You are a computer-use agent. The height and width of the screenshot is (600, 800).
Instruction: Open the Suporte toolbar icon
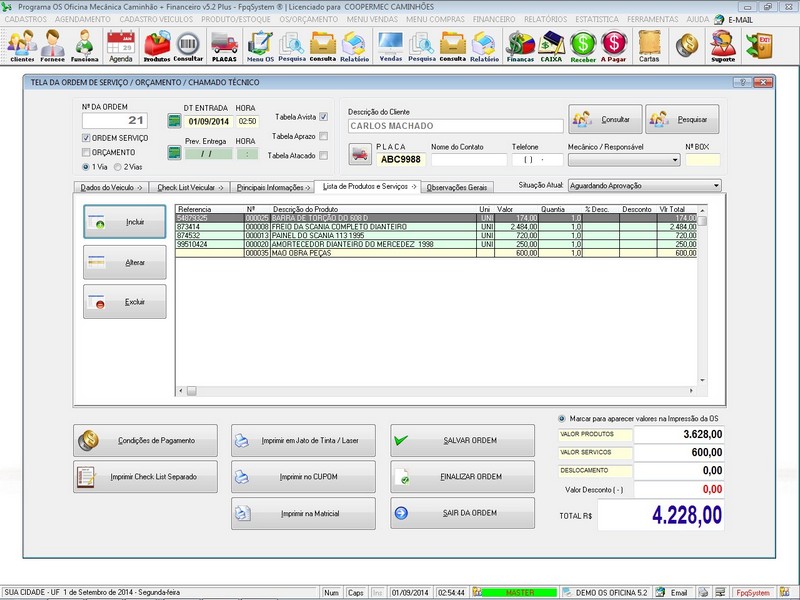tap(722, 46)
